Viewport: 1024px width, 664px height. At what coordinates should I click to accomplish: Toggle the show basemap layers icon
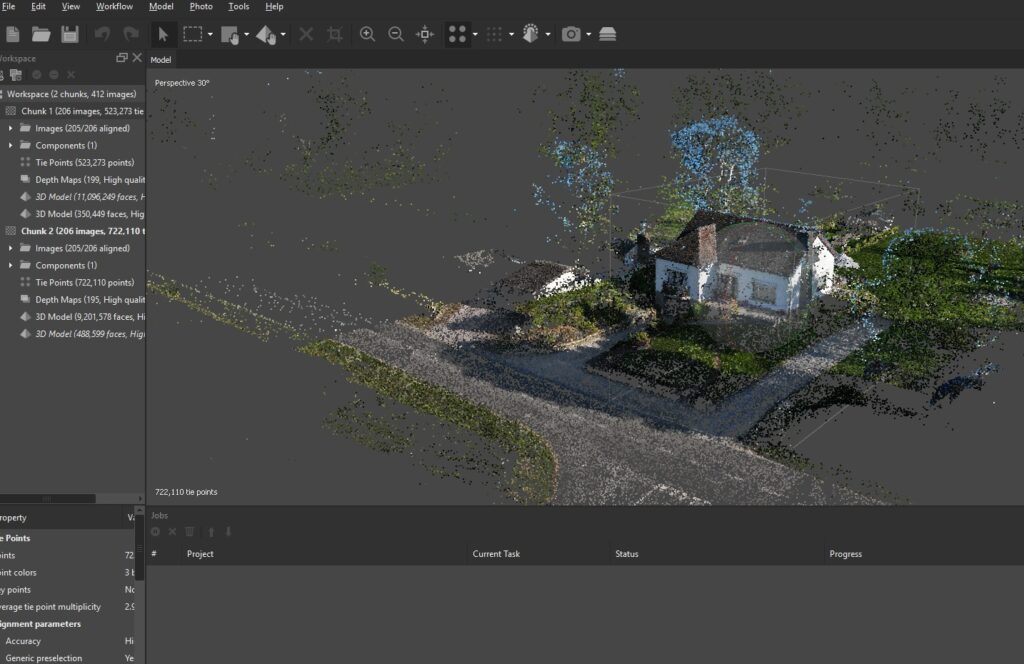click(x=608, y=34)
